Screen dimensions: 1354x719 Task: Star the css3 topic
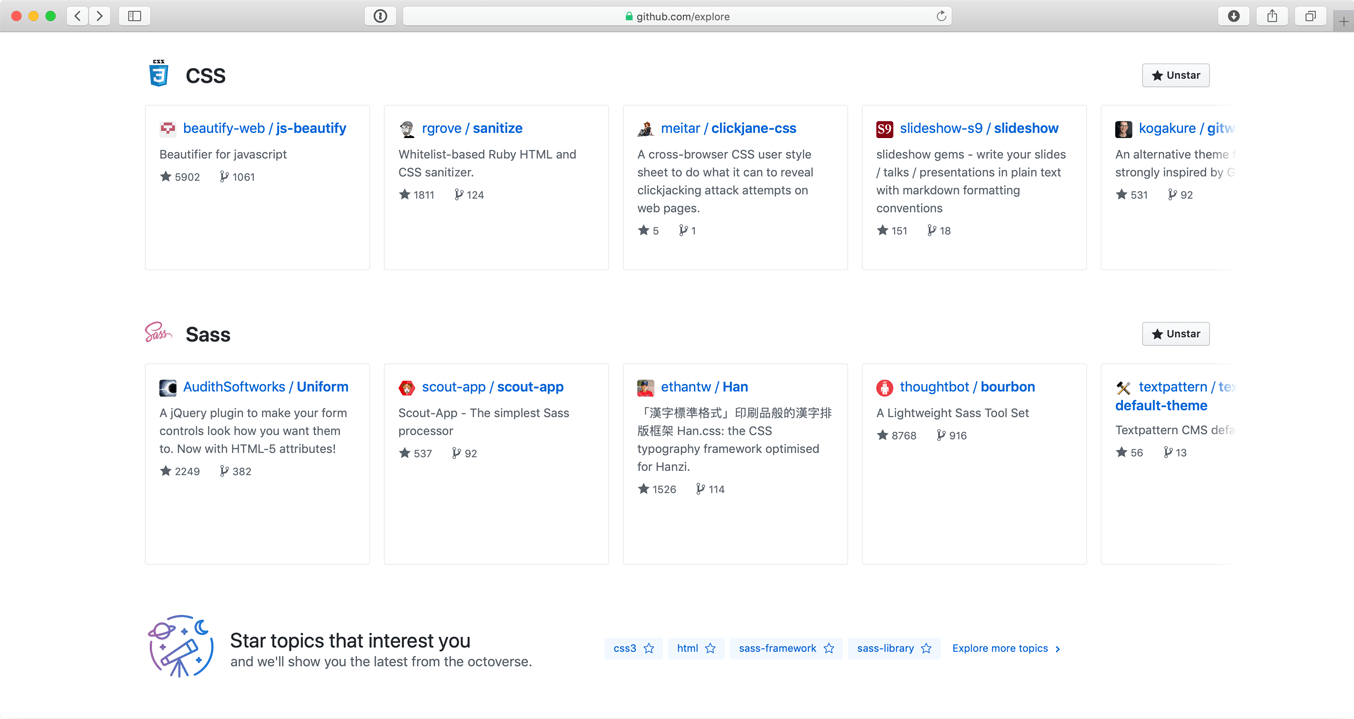650,648
